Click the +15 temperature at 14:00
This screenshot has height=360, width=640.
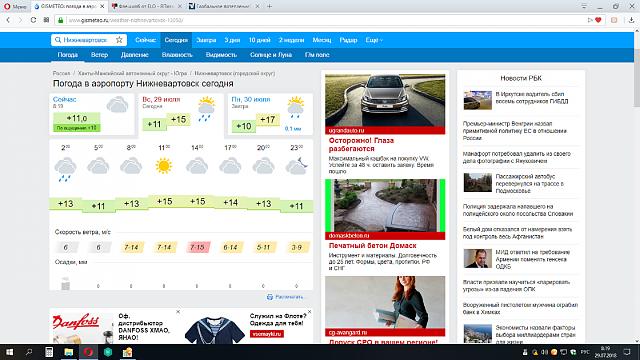(198, 201)
